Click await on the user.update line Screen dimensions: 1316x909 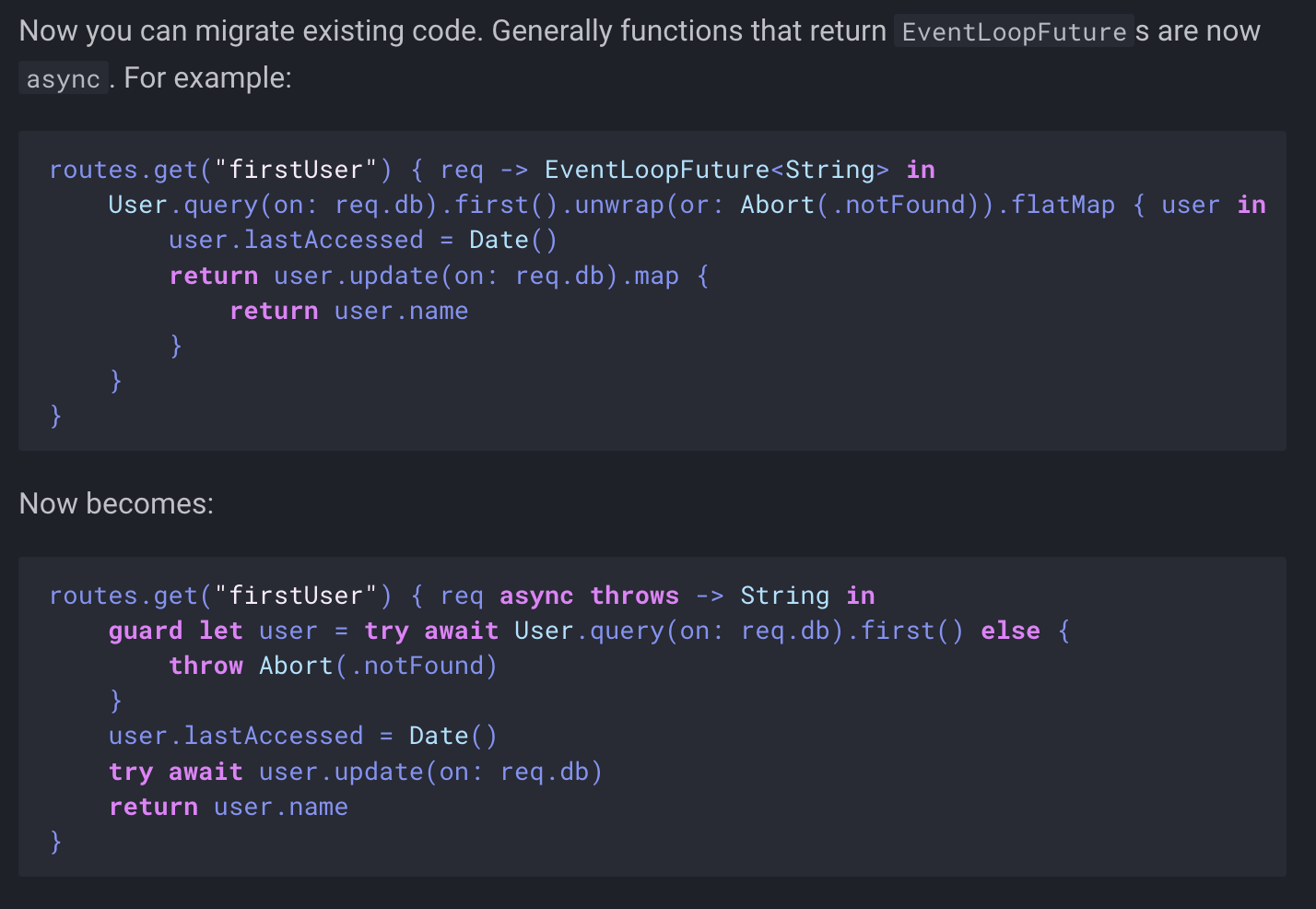click(x=206, y=772)
